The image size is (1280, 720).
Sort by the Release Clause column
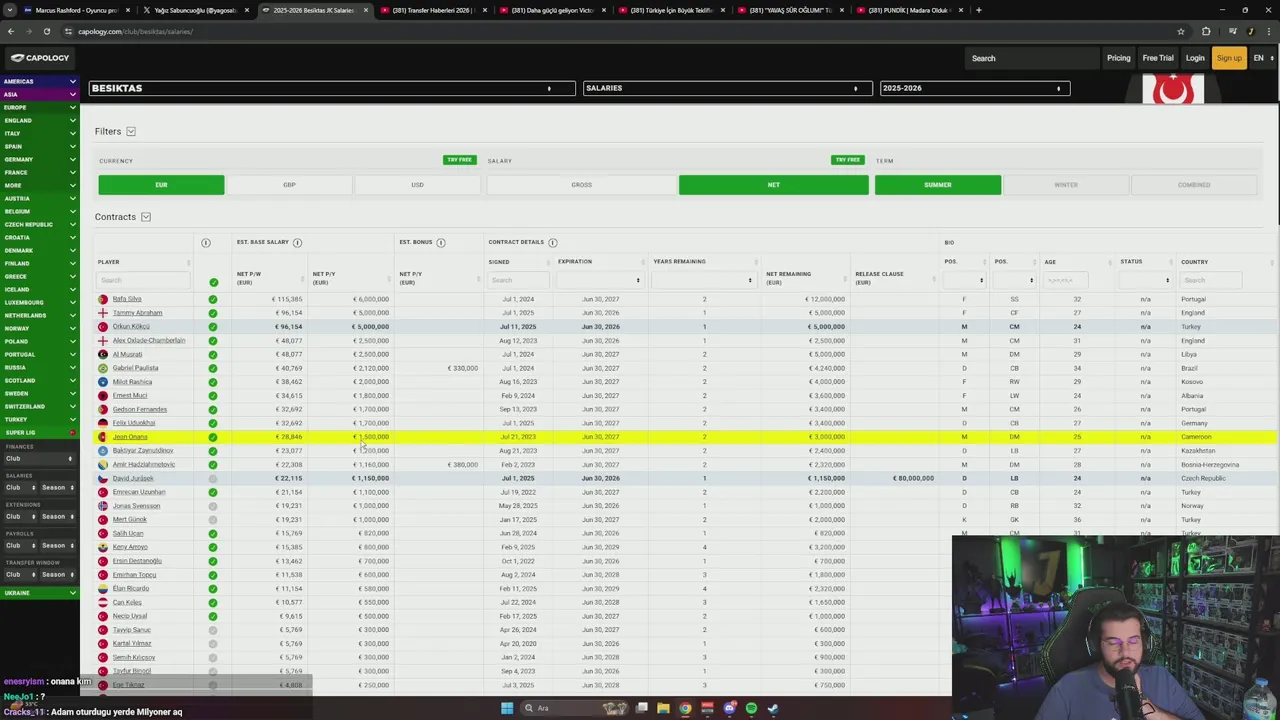tap(936, 280)
